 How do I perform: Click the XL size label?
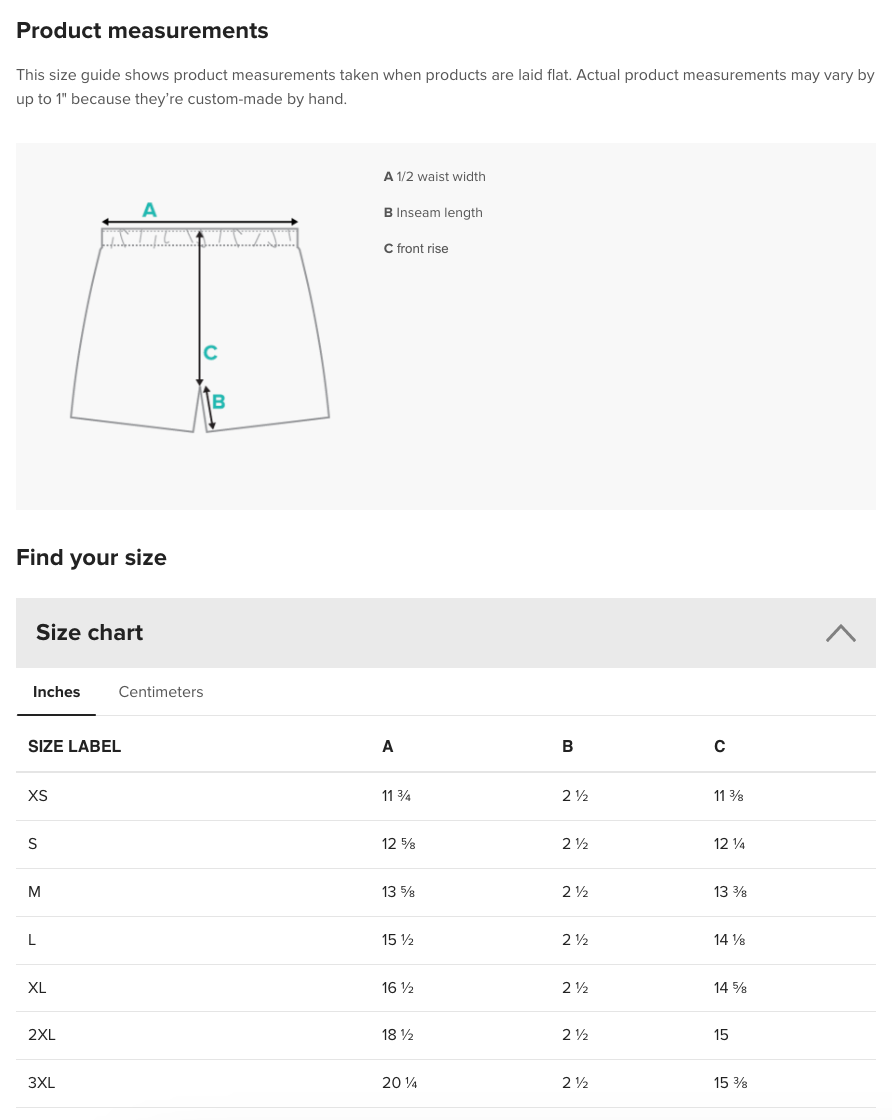[x=38, y=988]
